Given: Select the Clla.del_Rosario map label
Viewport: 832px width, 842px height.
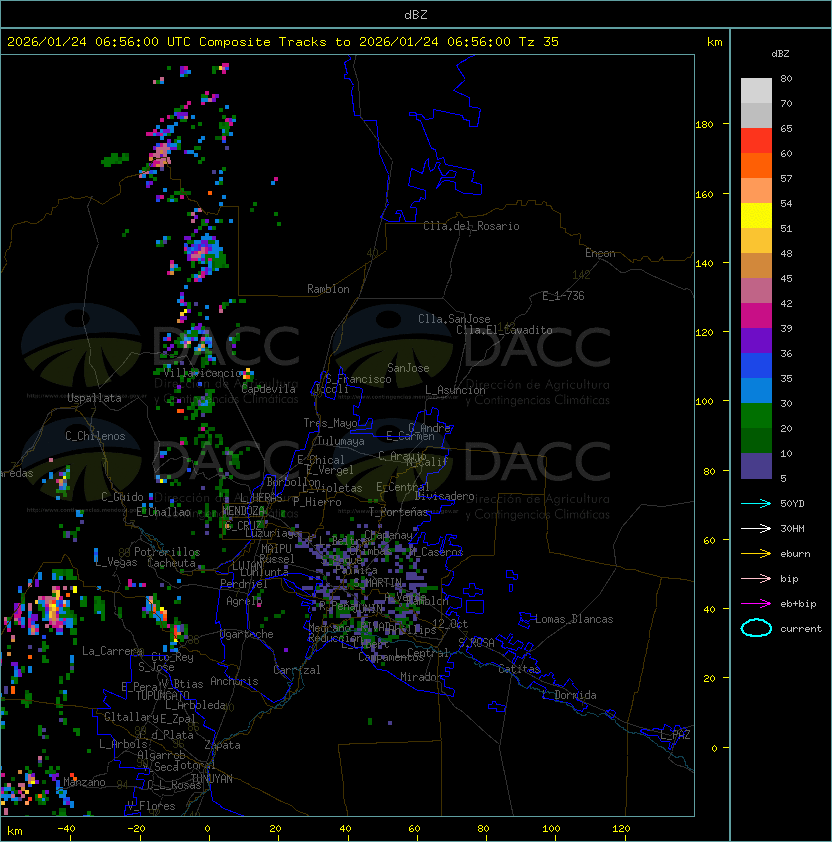Looking at the screenshot, I should 471,226.
